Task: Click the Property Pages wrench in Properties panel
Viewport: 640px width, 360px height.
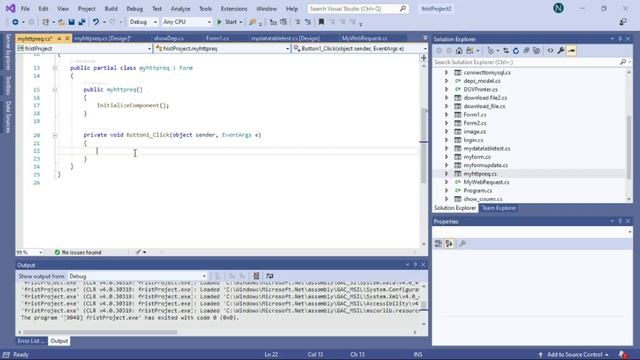Action: 462,244
